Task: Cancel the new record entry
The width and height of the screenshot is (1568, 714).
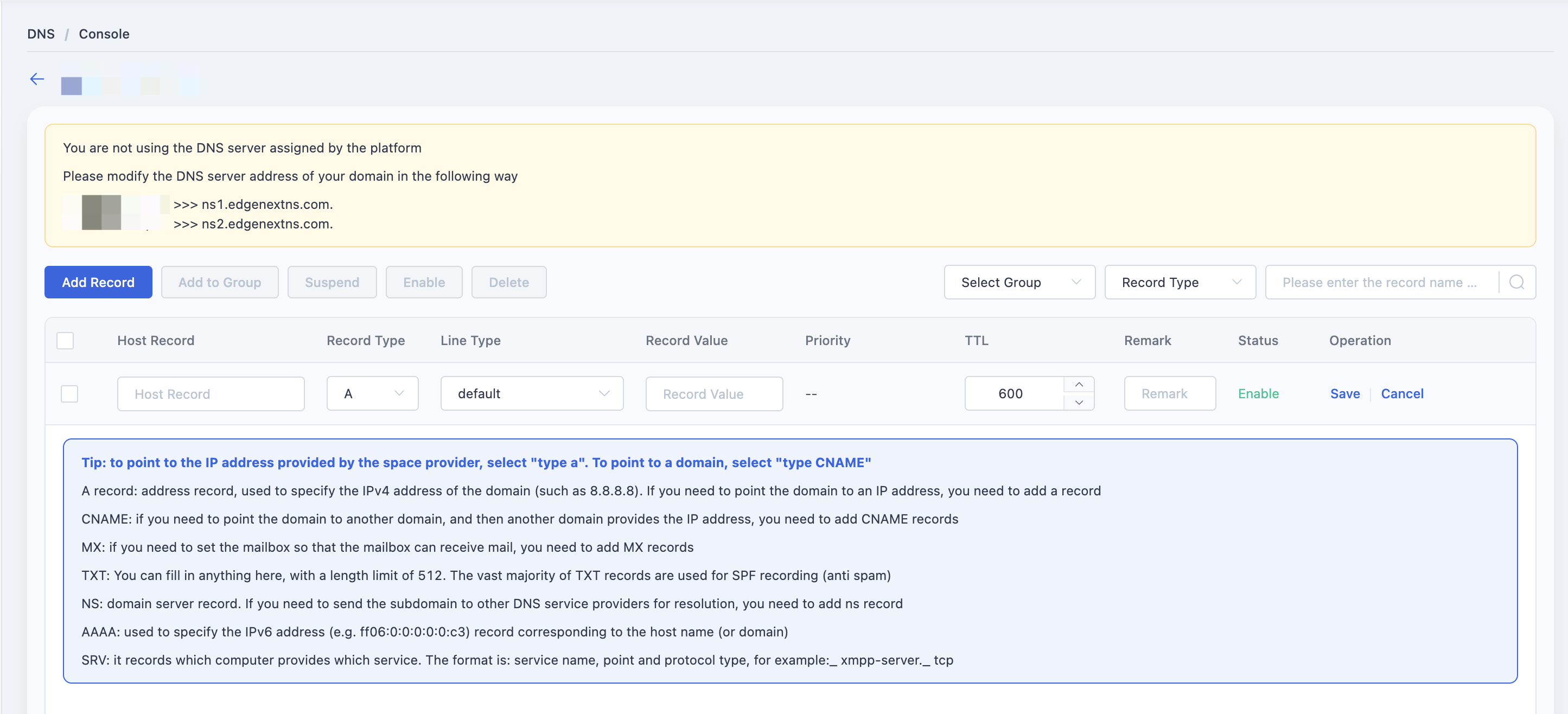Action: click(1402, 394)
